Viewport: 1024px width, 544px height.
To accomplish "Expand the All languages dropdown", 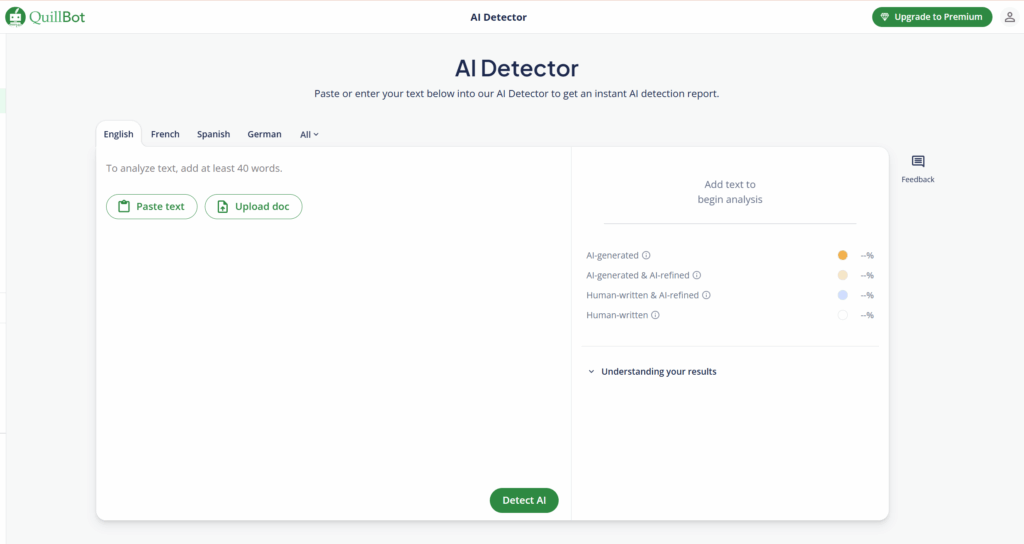I will 309,134.
